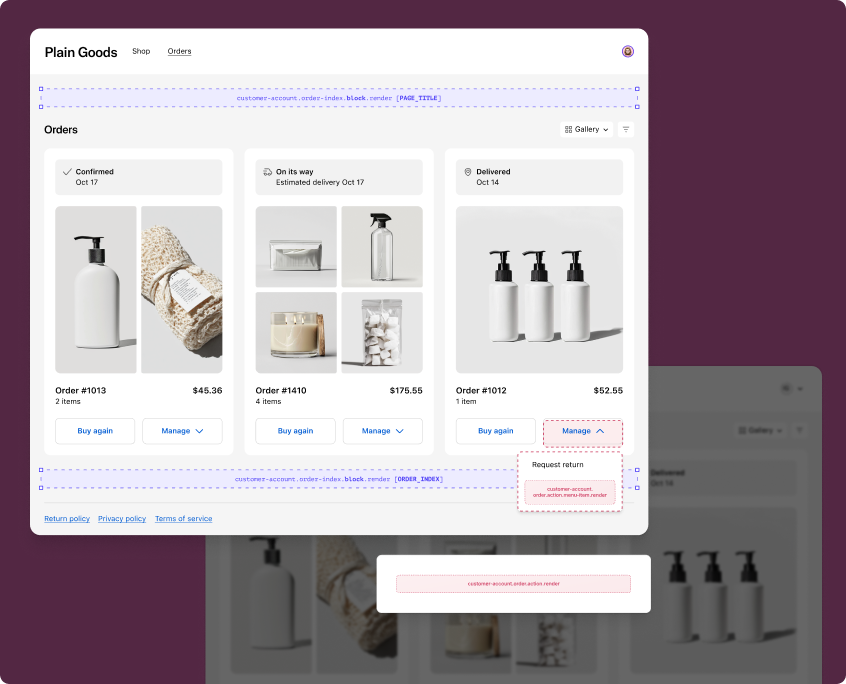Expand Manage menu for Order #1410
Screen dimensions: 846x684
coord(383,431)
